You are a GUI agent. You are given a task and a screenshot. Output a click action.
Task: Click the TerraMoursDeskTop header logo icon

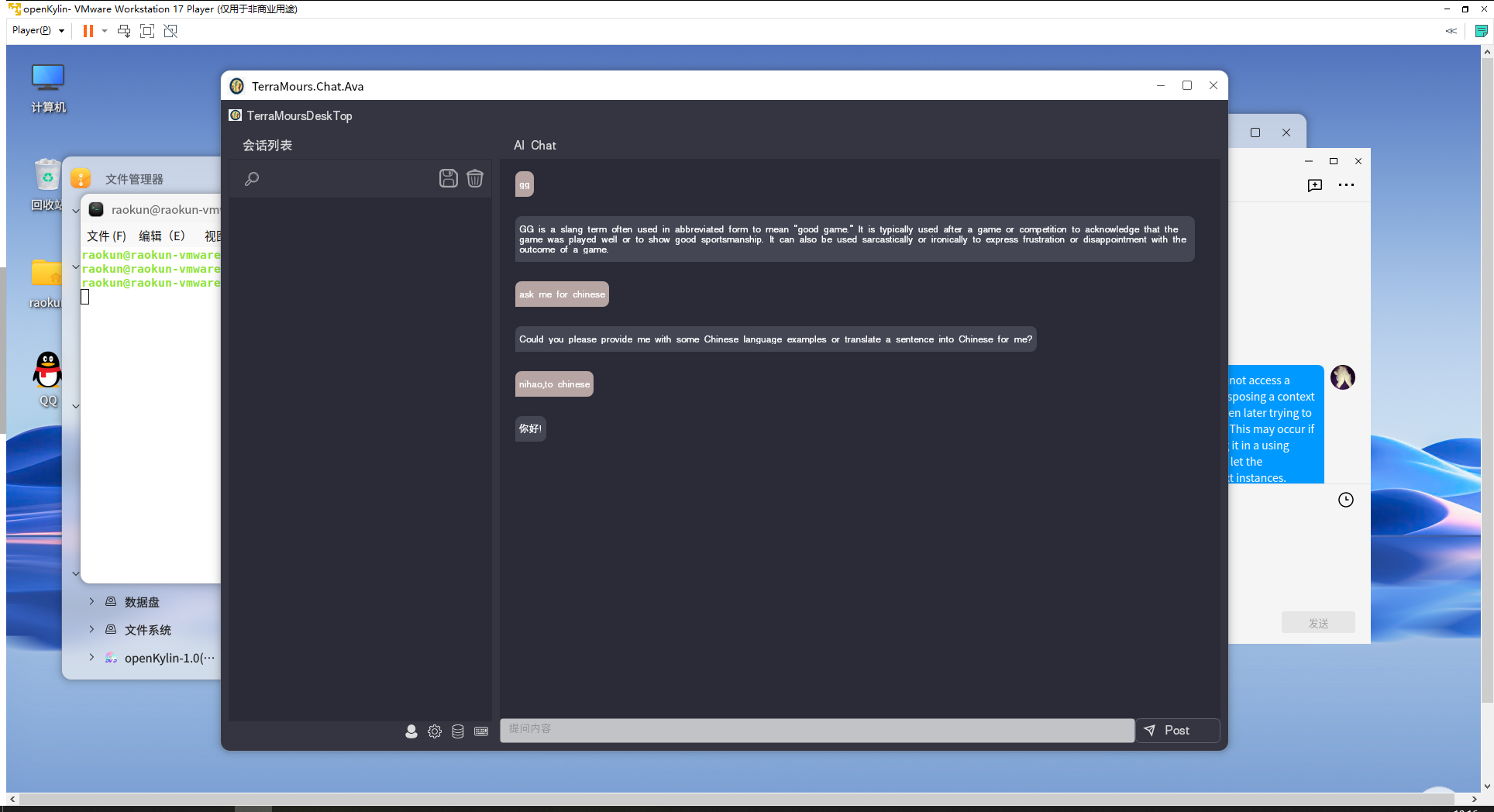coord(236,115)
